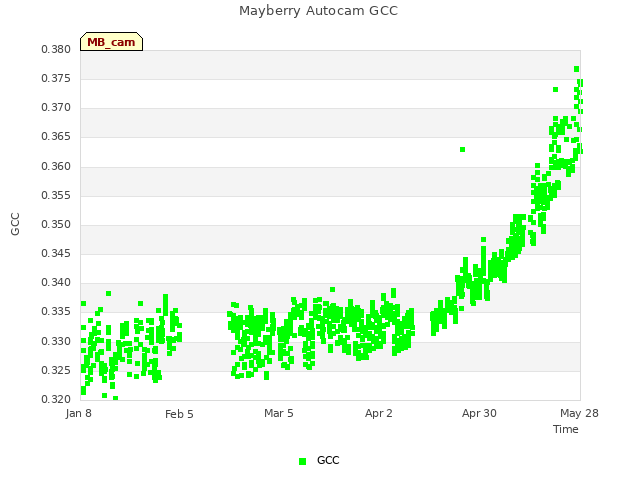Select the Mar 5 x-axis label
Image resolution: width=640 pixels, height=480 pixels.
tap(279, 413)
